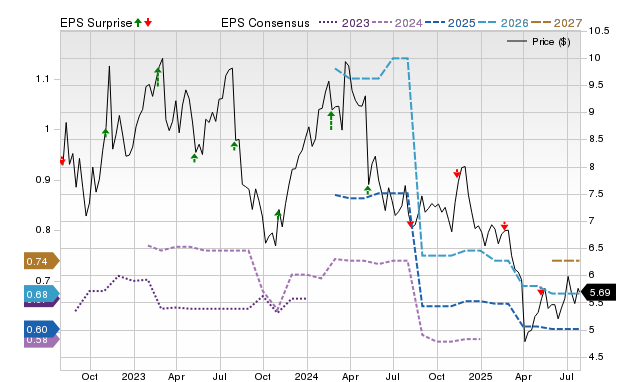This screenshot has height=382, width=640.
Task: Click the green surprise arrow near February 2024
Action: 331,120
